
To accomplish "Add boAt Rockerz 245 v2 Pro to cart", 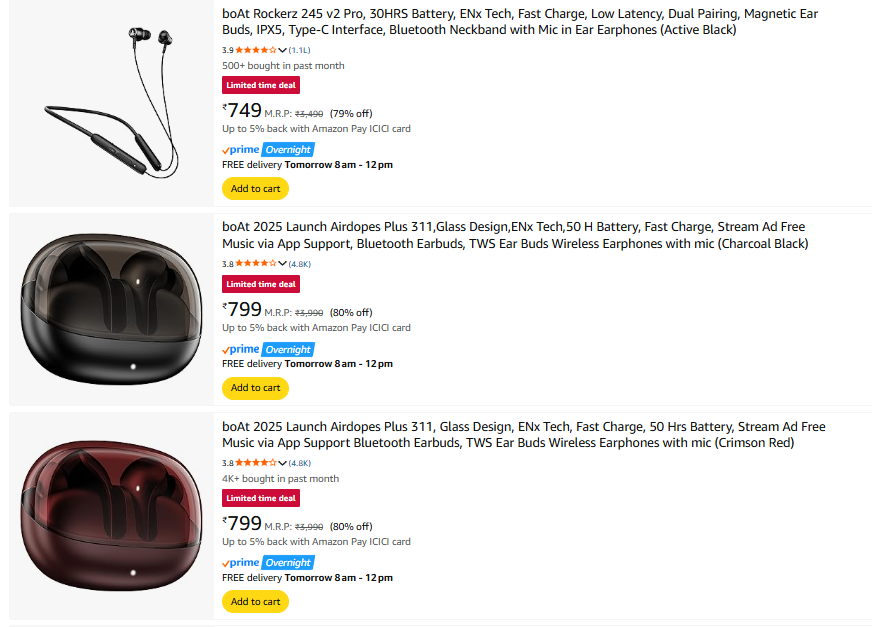I will pos(255,188).
